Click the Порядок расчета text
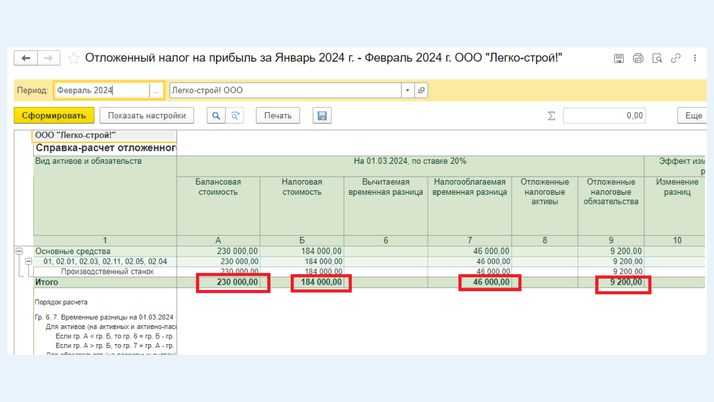Screen dimensions: 714x402 tap(61, 302)
